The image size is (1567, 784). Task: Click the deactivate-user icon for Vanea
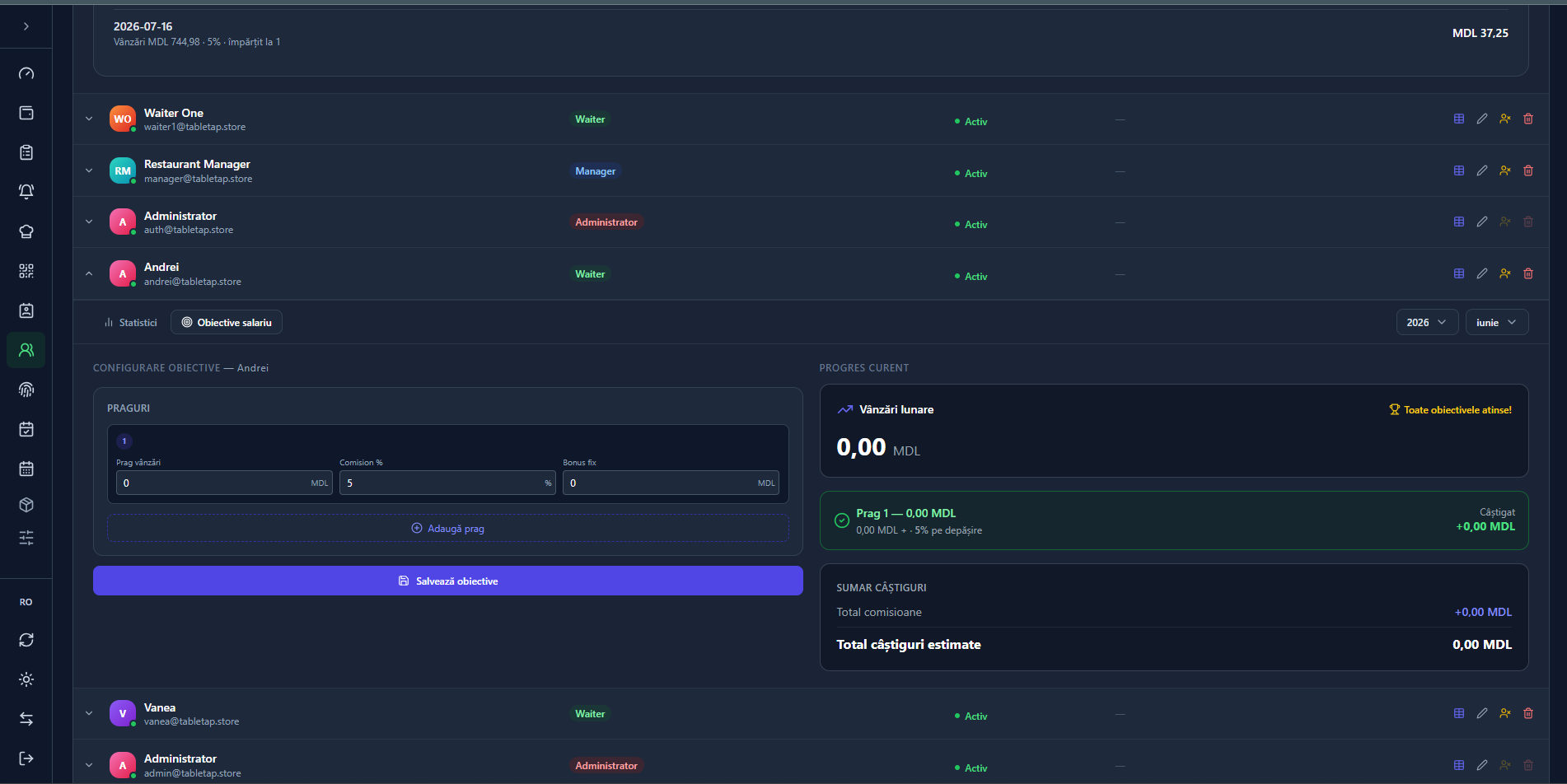pos(1505,713)
